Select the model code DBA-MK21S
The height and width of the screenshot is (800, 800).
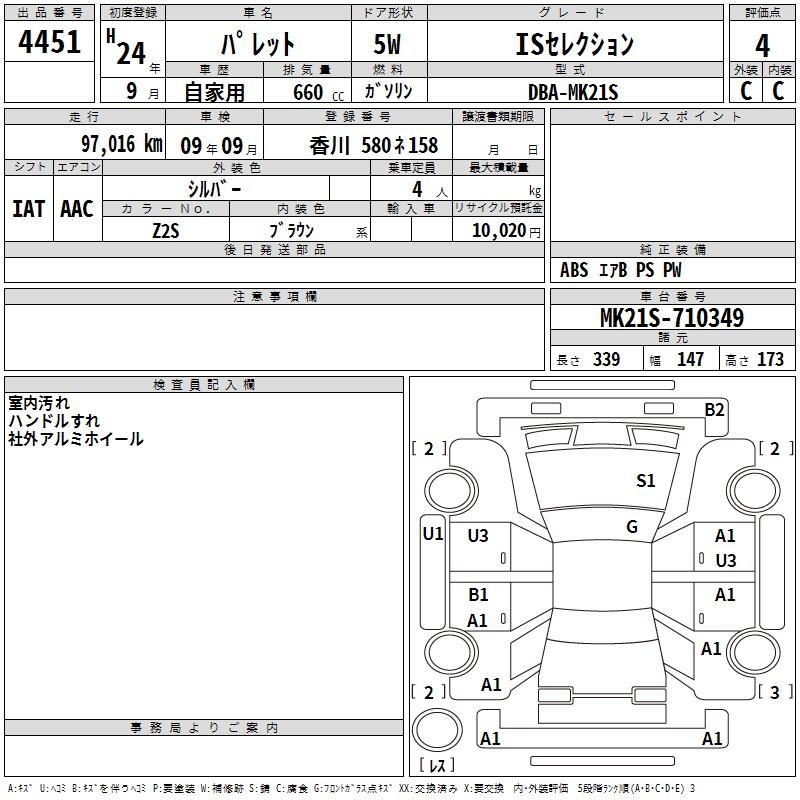tap(573, 92)
